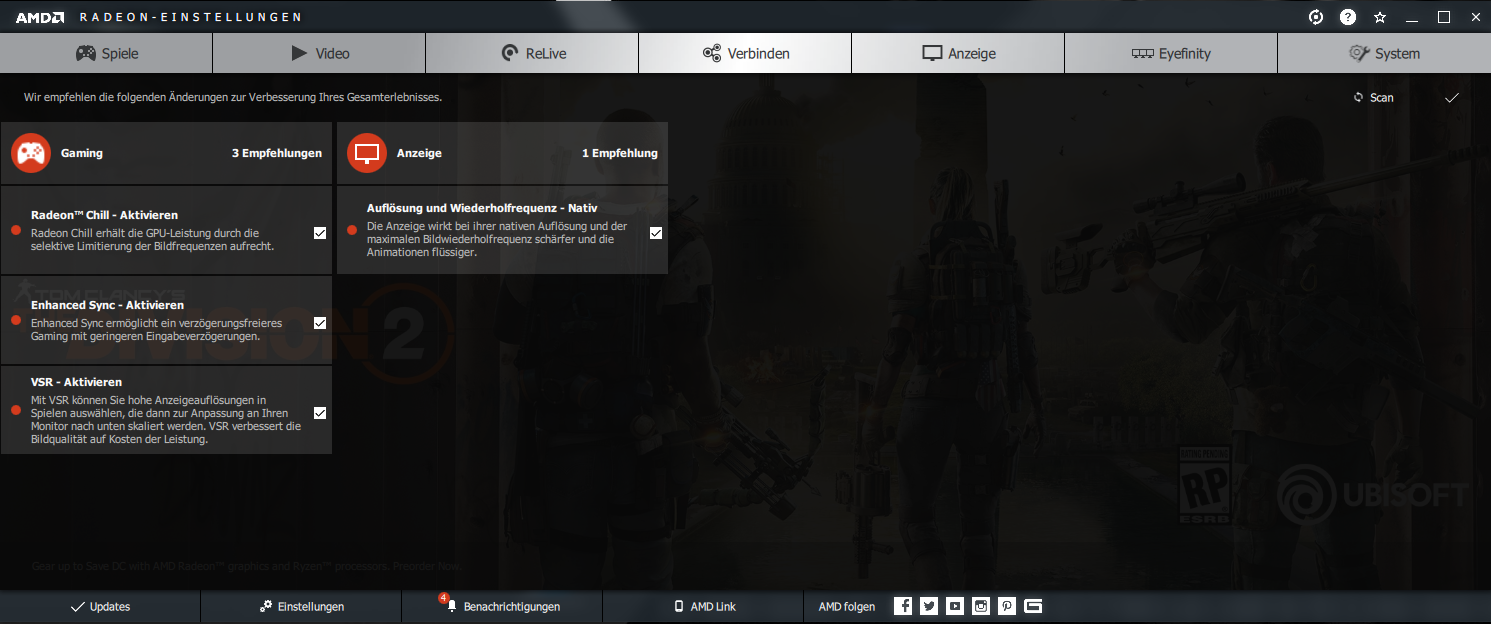
Task: Click the 'VSR - Aktivieren' heading
Action: click(77, 382)
